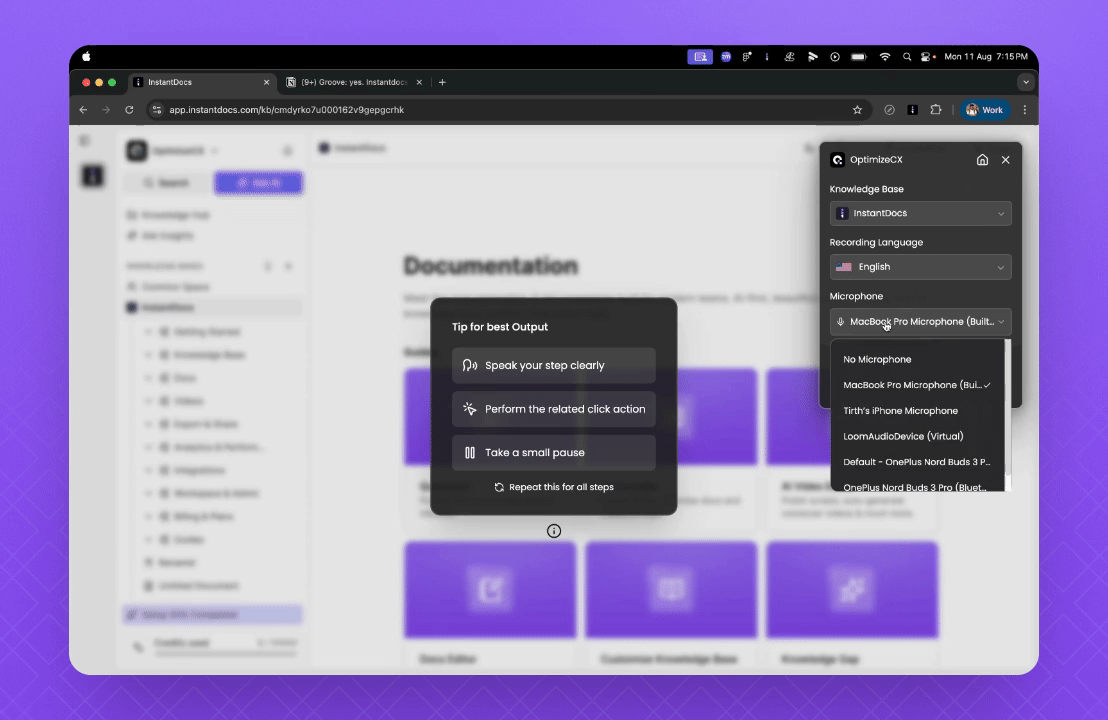Open Figma icon in the menu bar

click(747, 57)
